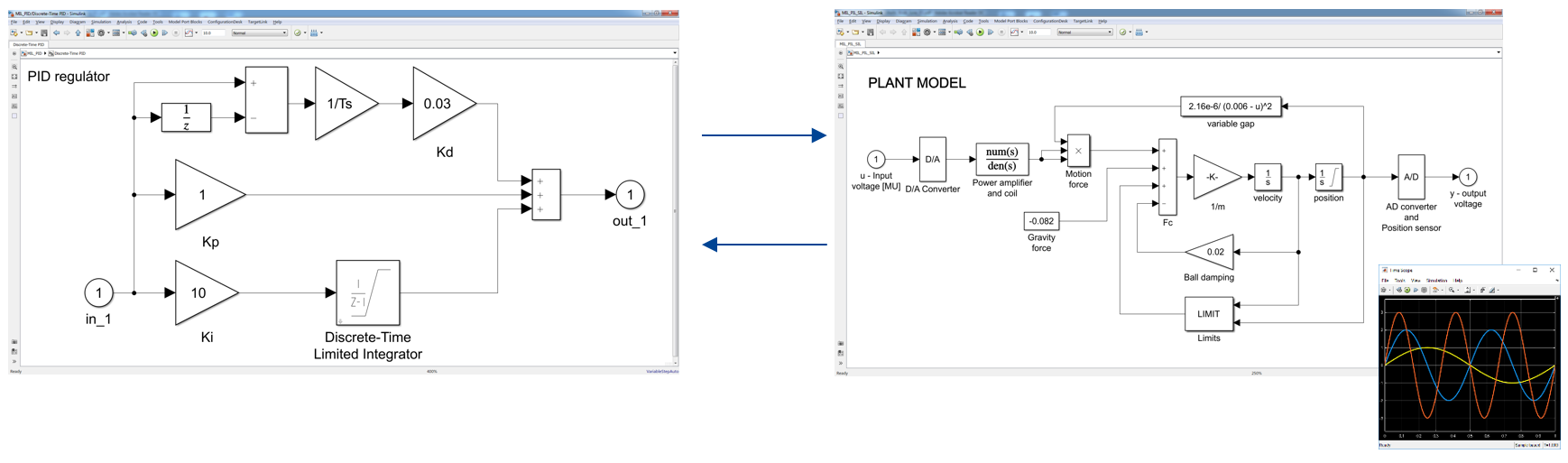Select the LIMIT Limits block
The height and width of the screenshot is (463, 1568).
1209,314
